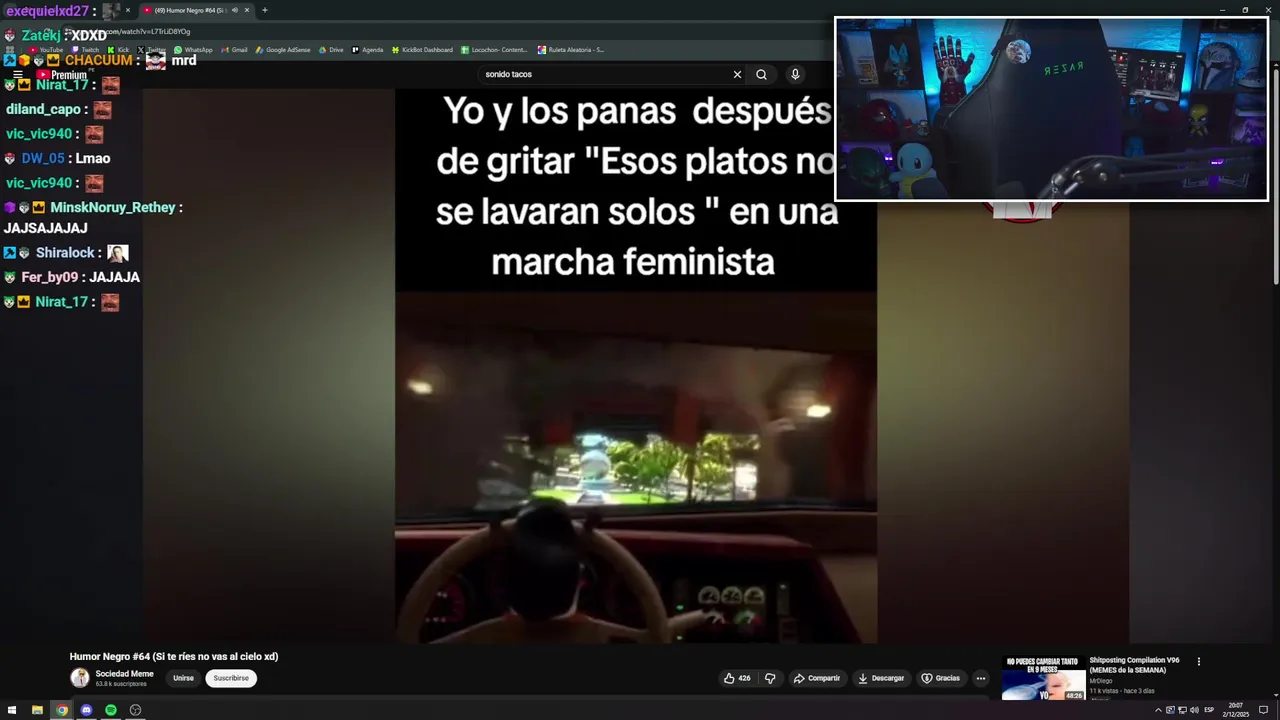Viewport: 1280px width, 720px height.
Task: Open the WhatsApp bookmark
Action: tap(193, 49)
